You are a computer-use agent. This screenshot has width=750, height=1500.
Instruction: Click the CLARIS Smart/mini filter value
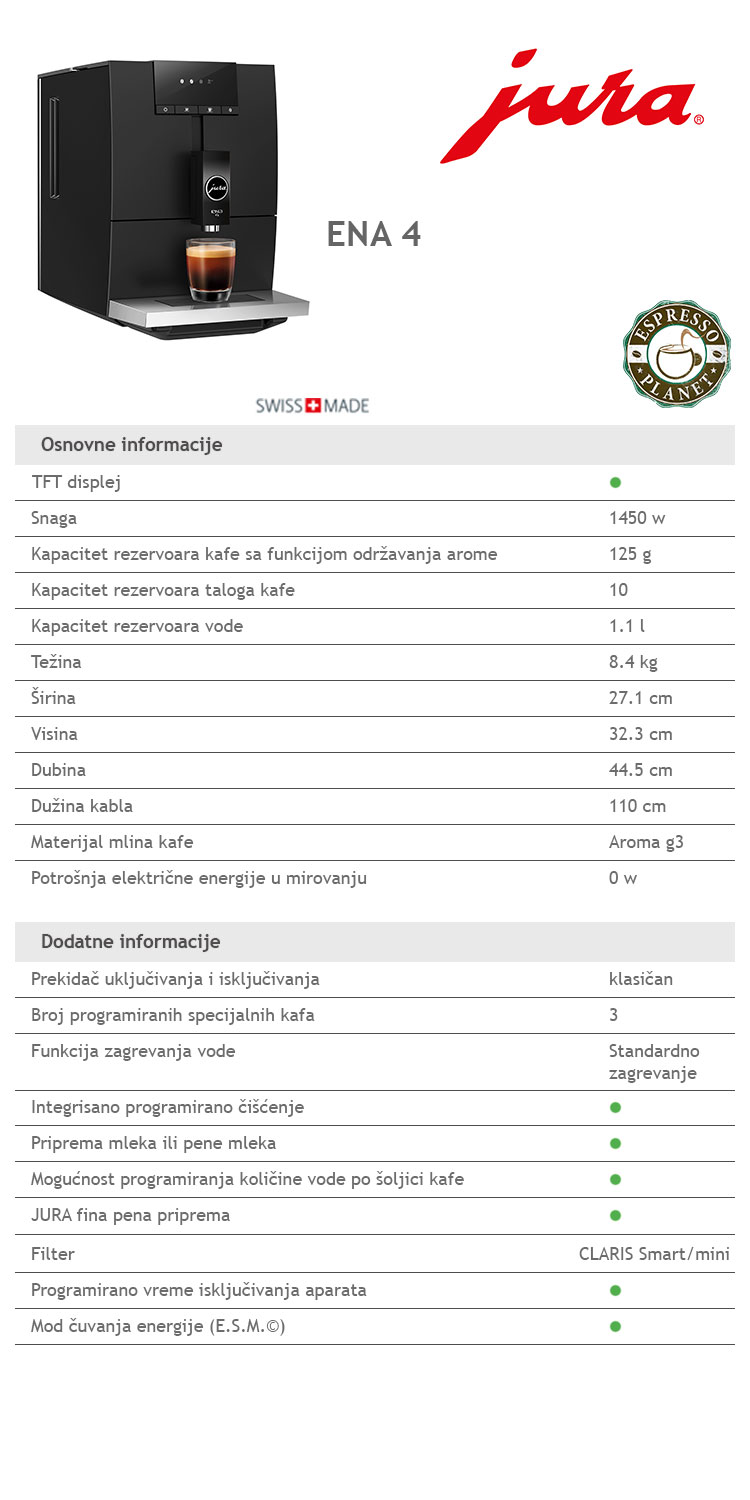click(x=654, y=1254)
